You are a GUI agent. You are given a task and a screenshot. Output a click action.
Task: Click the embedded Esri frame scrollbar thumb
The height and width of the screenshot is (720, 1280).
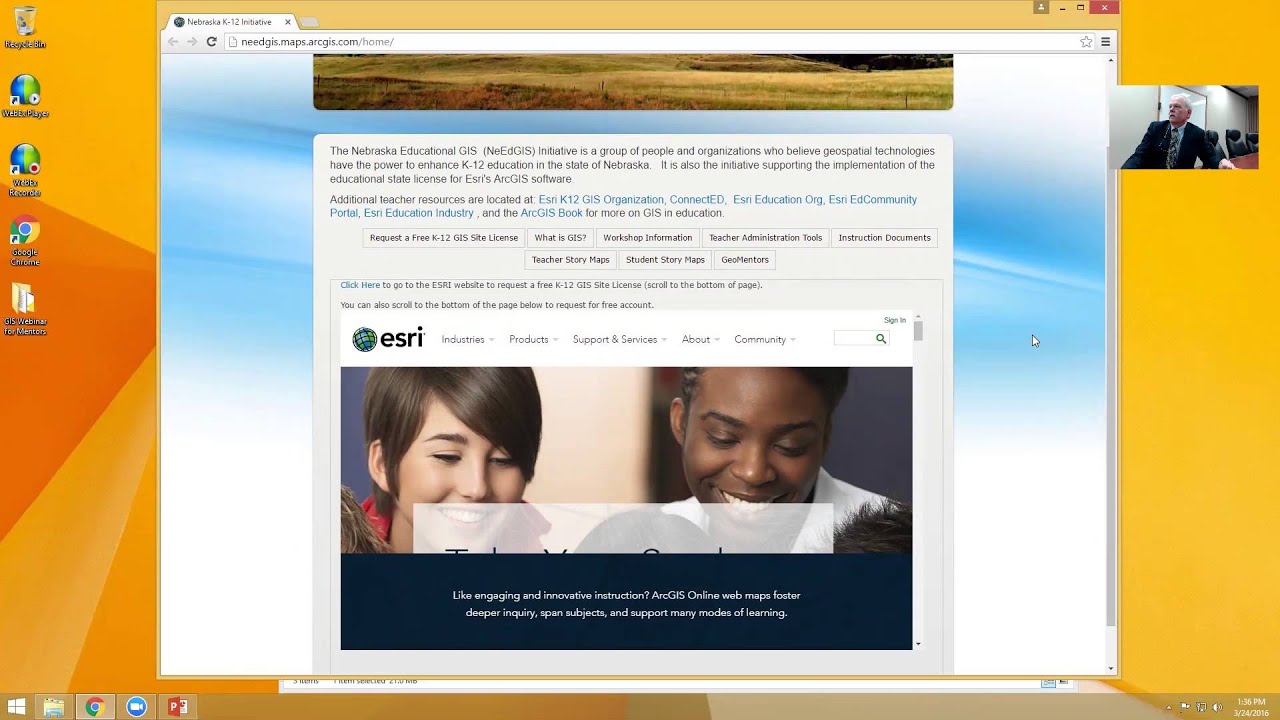pos(918,331)
